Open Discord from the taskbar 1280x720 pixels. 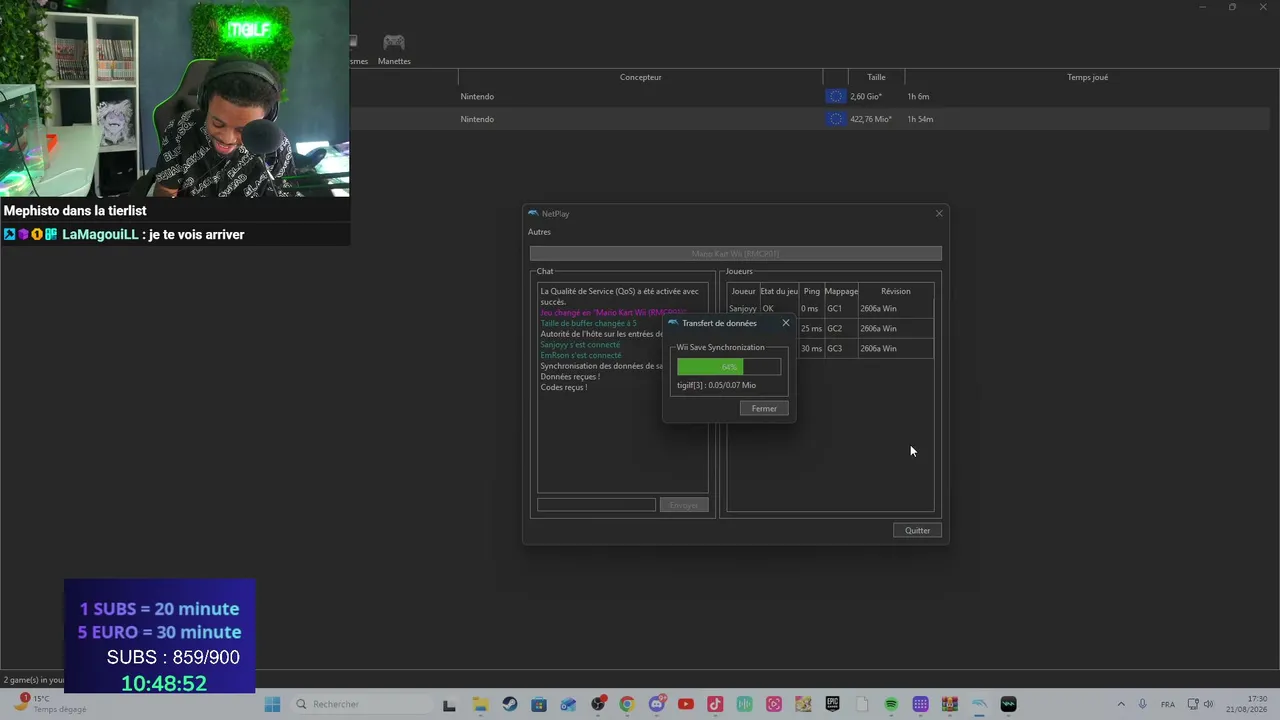click(x=657, y=704)
